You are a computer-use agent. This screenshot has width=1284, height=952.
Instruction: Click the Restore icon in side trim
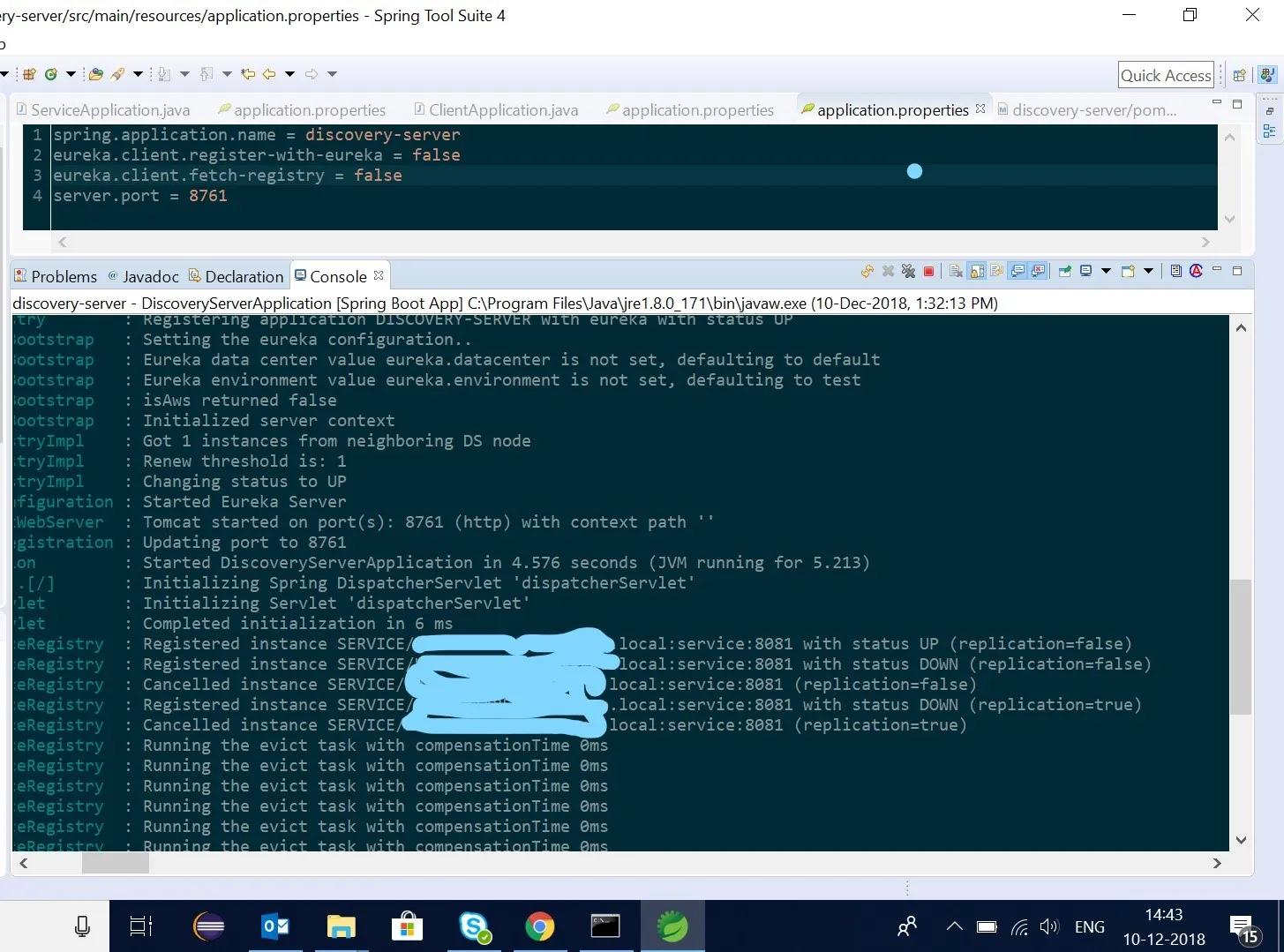point(1269,111)
